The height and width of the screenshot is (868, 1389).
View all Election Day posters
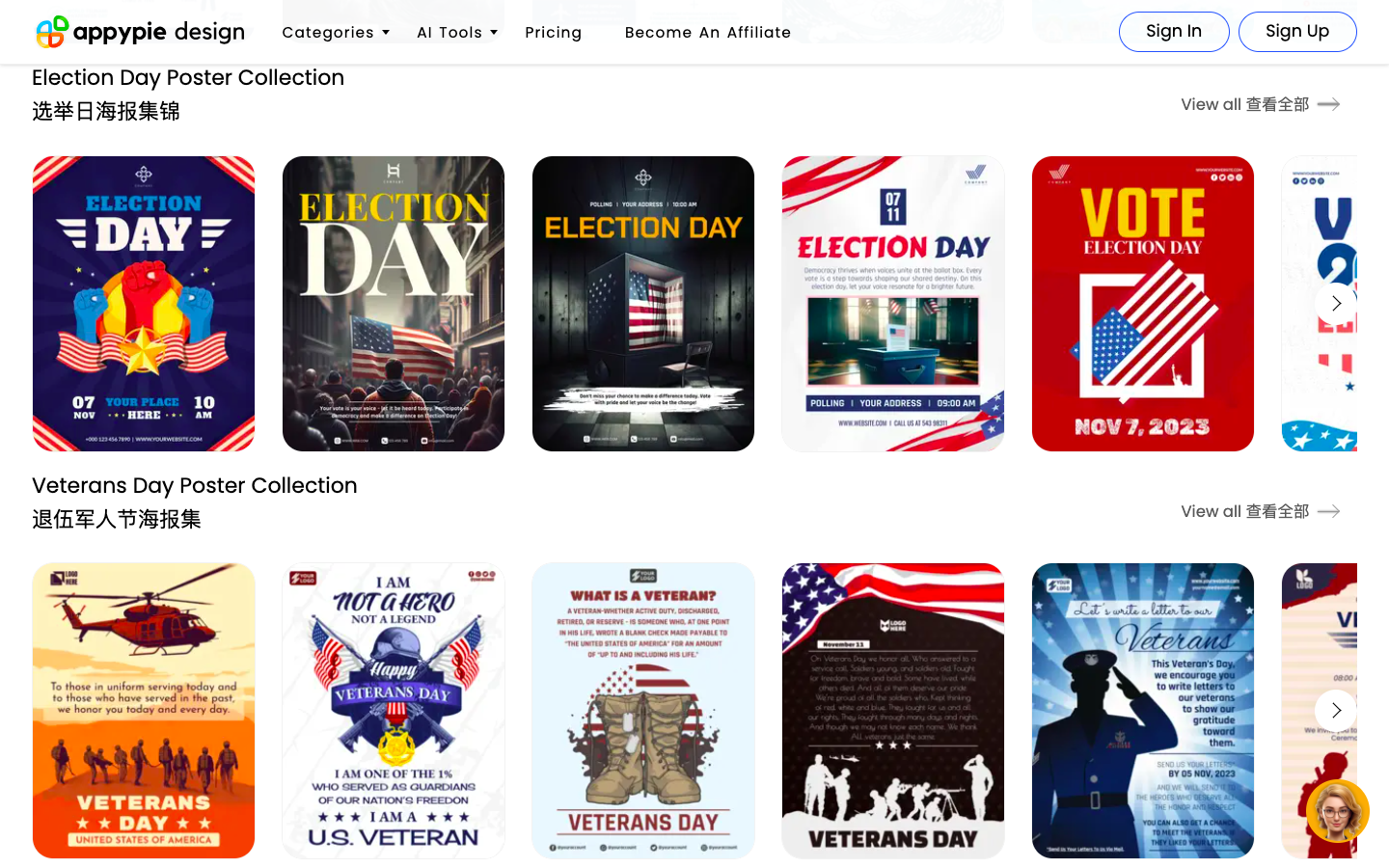coord(1245,104)
